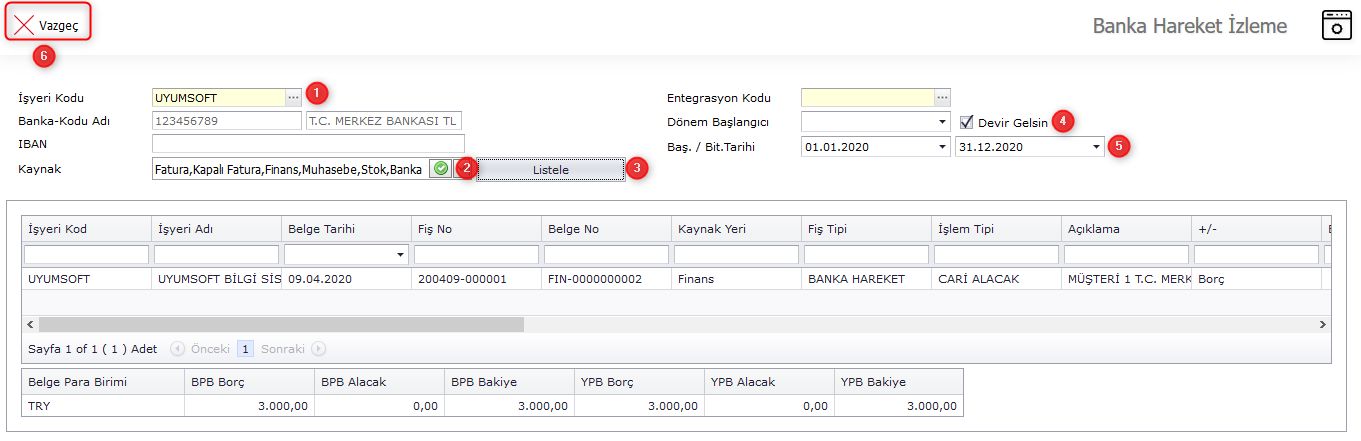Go to previous page with Önceki icon

coord(178,349)
